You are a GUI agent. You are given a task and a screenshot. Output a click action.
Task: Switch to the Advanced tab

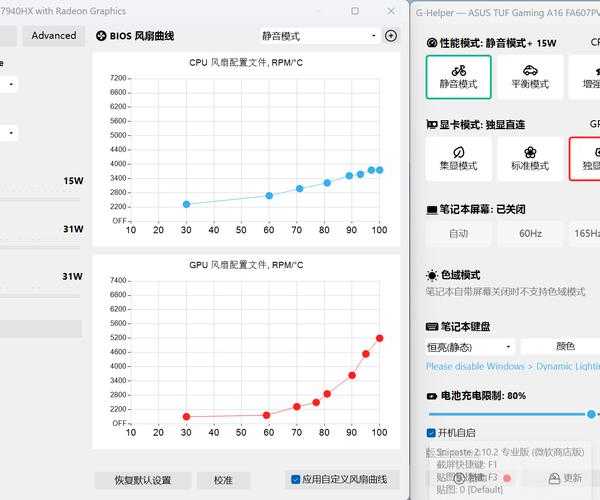coord(54,36)
